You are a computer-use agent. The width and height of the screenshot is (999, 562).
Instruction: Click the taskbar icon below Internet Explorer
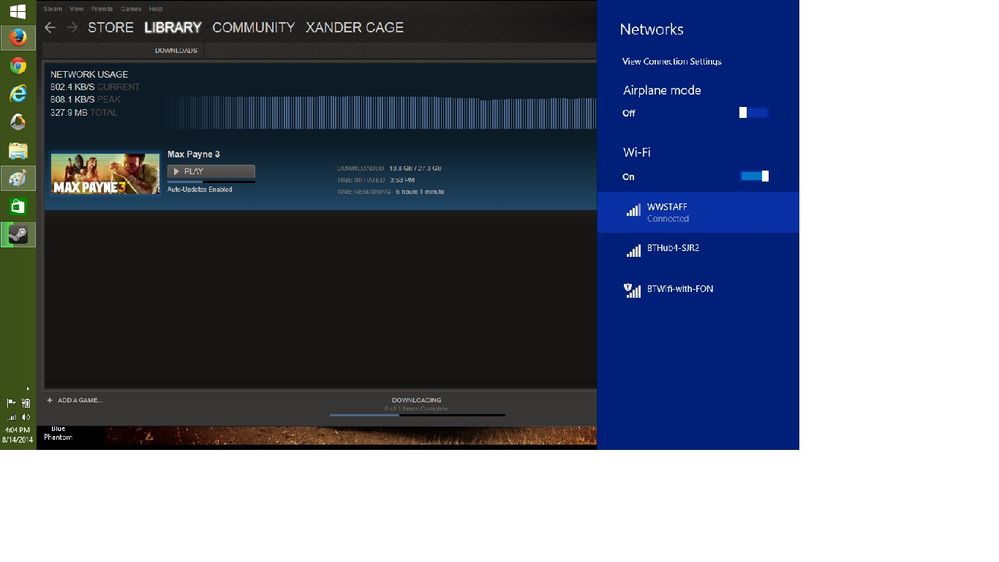[18, 122]
